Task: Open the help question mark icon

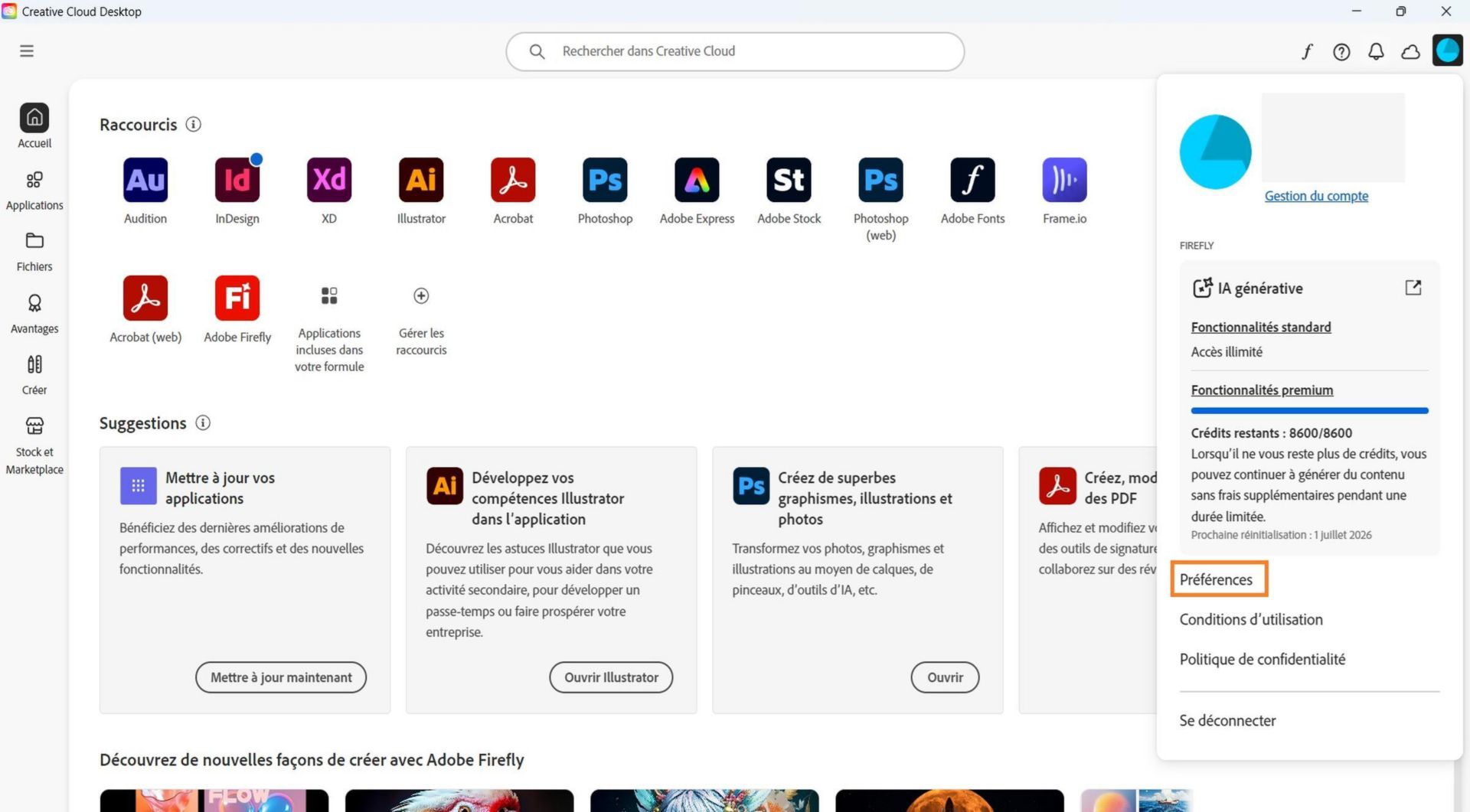Action: pos(1341,51)
